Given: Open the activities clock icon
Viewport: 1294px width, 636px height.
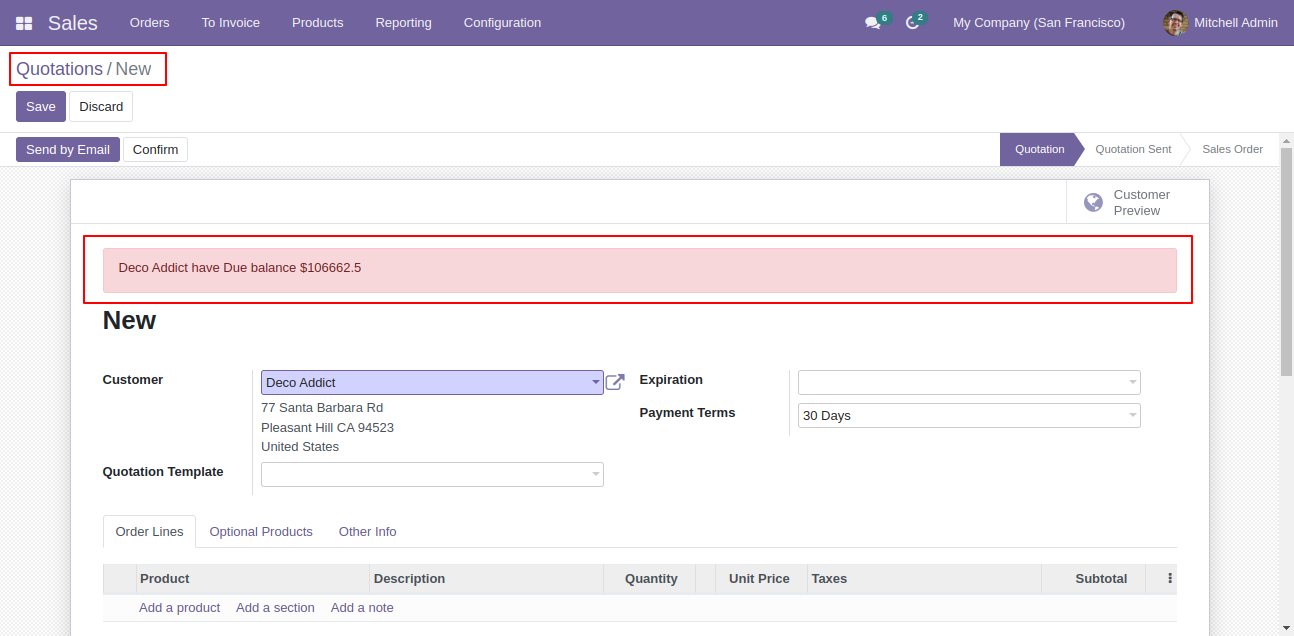Looking at the screenshot, I should pyautogui.click(x=912, y=23).
